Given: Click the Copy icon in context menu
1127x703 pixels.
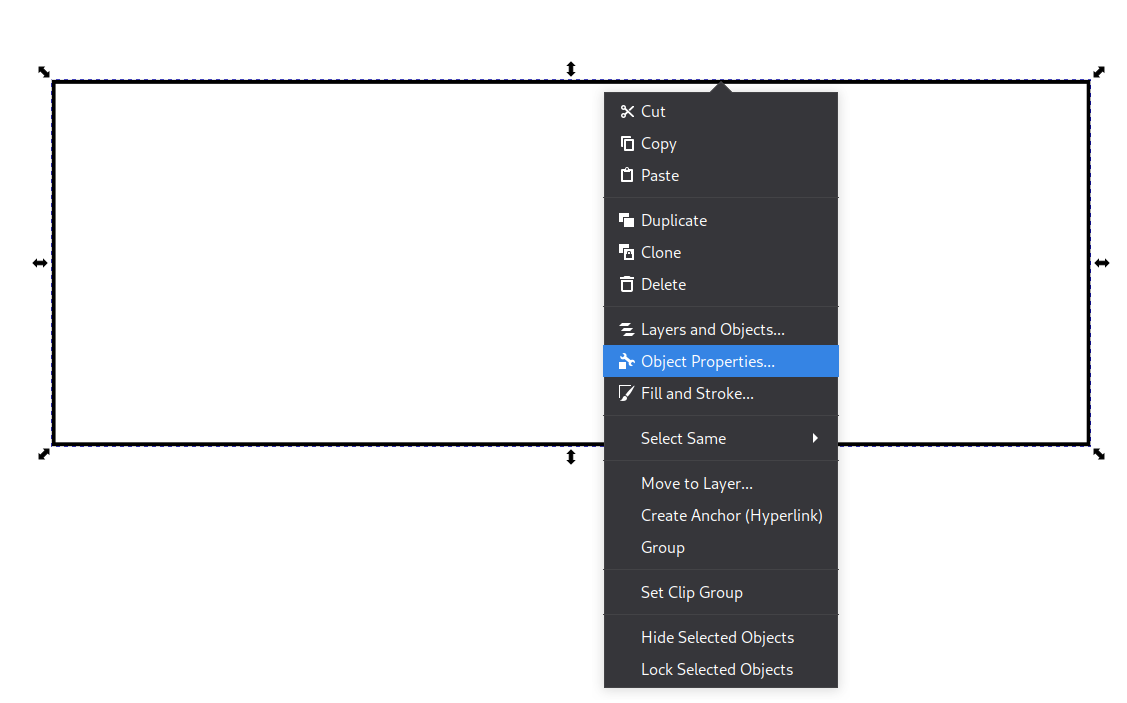Looking at the screenshot, I should point(627,143).
